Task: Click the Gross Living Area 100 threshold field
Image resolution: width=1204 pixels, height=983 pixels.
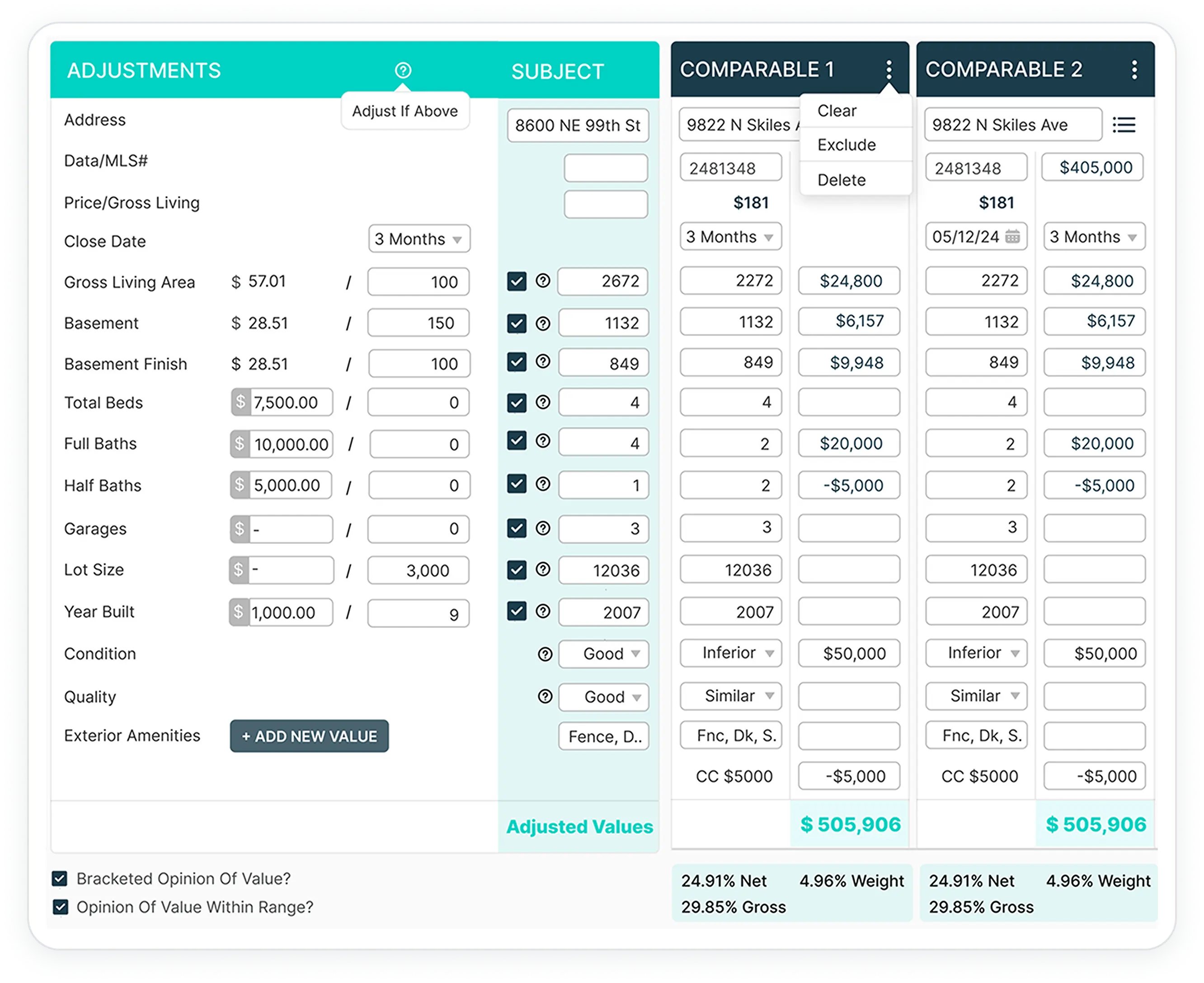Action: (418, 281)
